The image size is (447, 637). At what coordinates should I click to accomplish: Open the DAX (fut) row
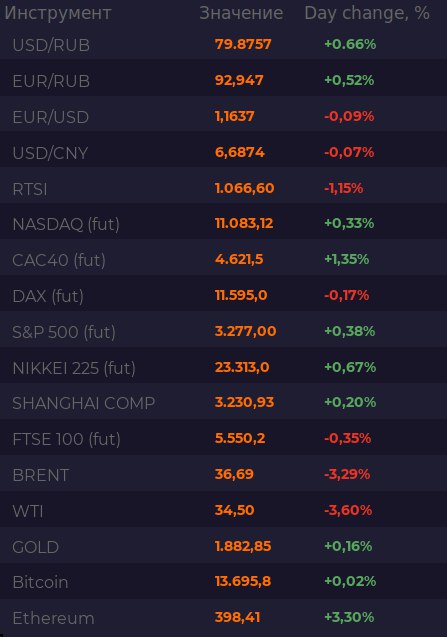click(224, 296)
